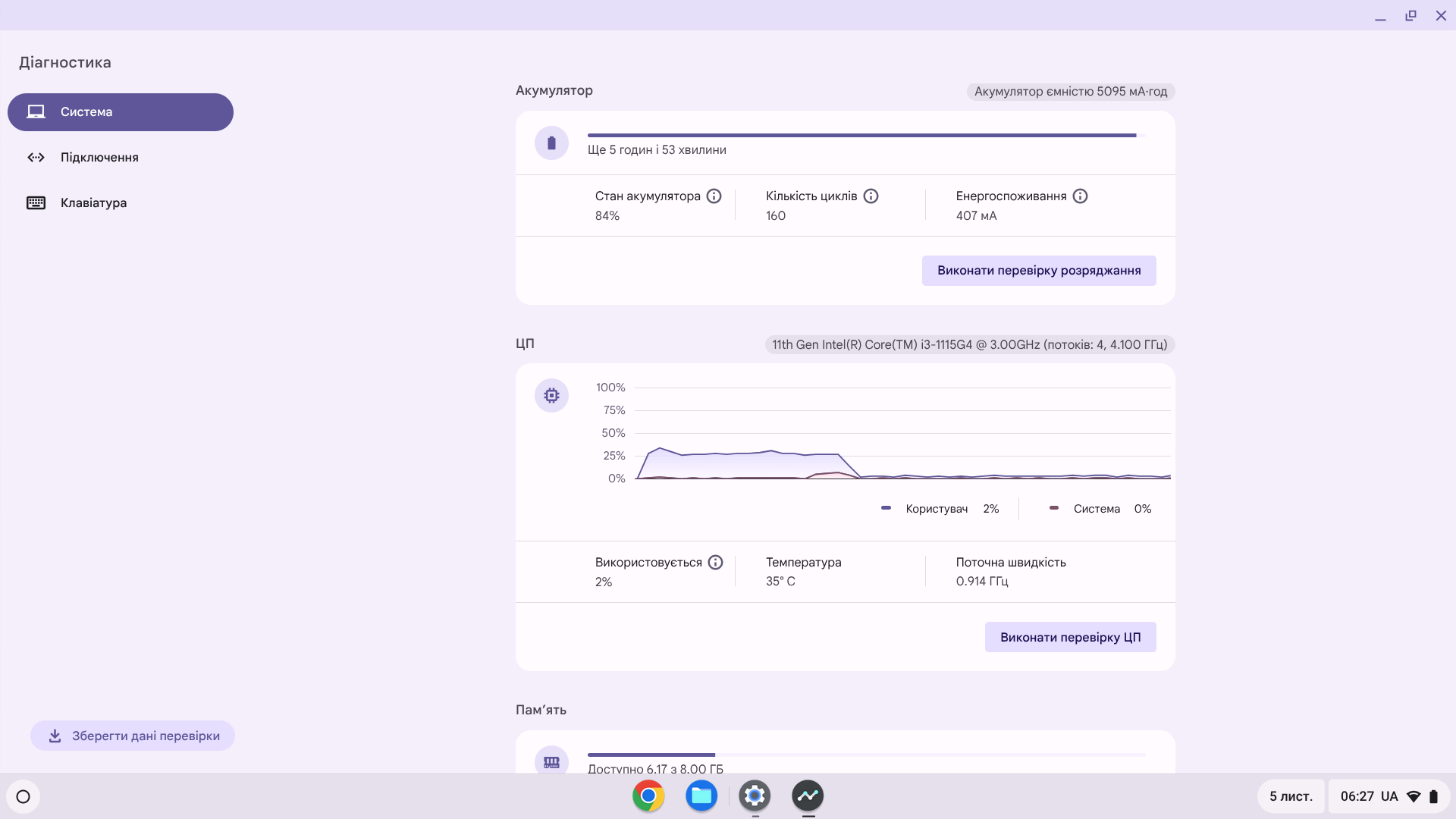1456x819 pixels.
Task: Click the memory icon in Пам'ять card
Action: [551, 761]
